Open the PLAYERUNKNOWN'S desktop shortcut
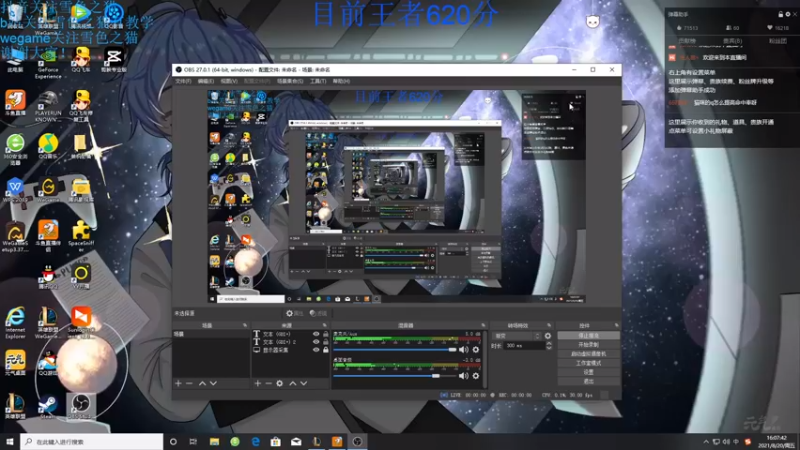This screenshot has width=800, height=450. click(48, 107)
